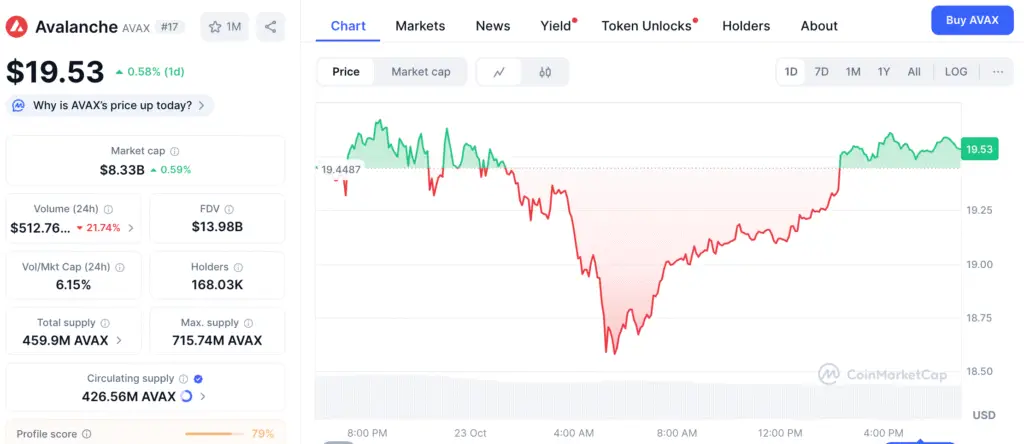Toggle chart to Market cap view
Screen dimensions: 1024x444
[x=420, y=72]
